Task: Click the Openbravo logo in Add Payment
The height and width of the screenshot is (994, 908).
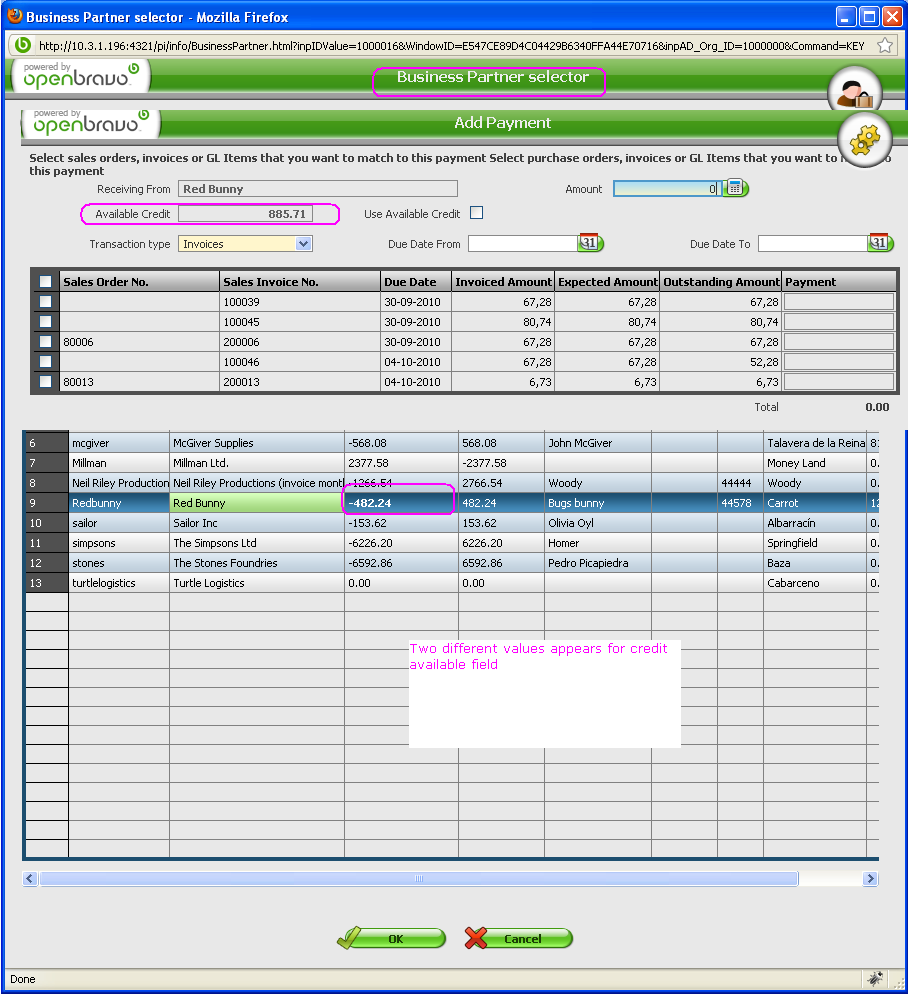Action: point(88,123)
